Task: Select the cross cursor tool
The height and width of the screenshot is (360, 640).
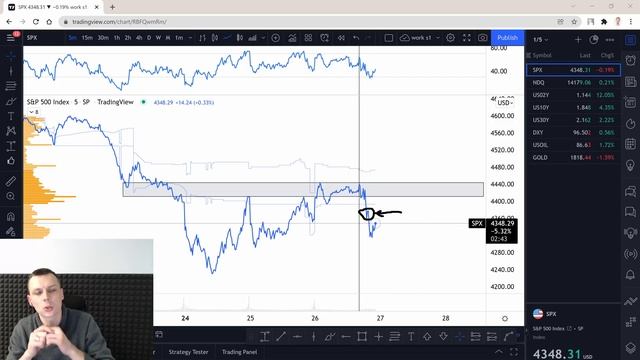Action: point(11,56)
